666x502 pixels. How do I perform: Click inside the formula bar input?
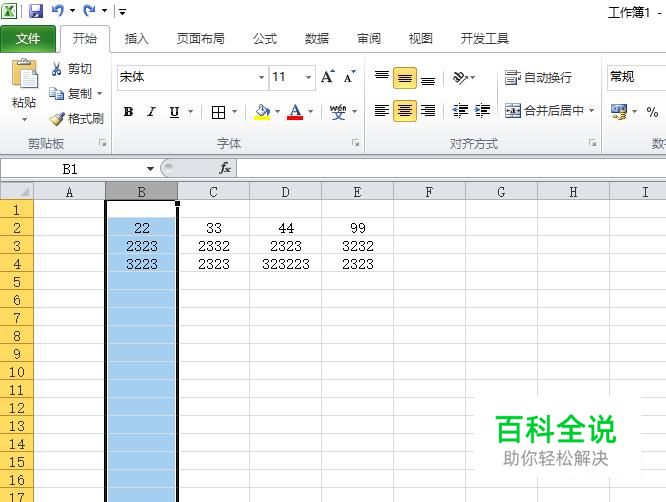(x=451, y=169)
